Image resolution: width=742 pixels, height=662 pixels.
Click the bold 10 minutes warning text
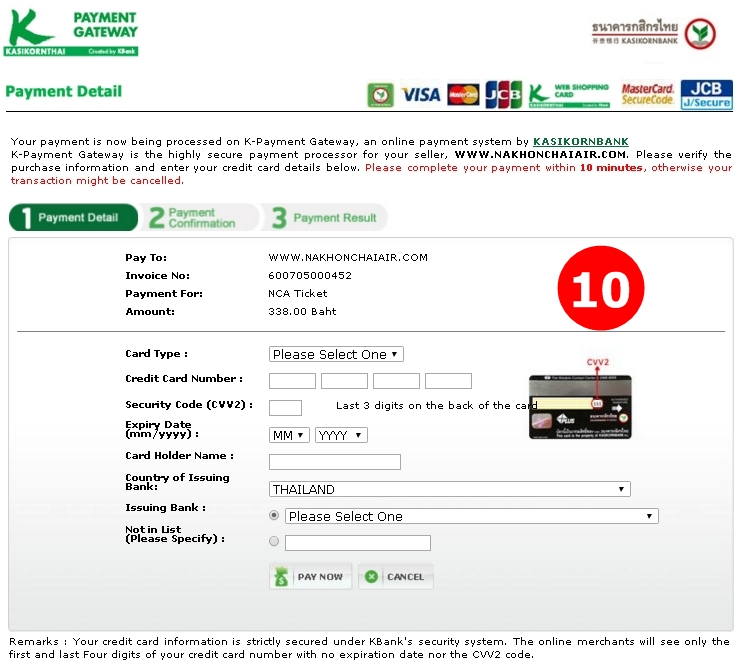(611, 168)
